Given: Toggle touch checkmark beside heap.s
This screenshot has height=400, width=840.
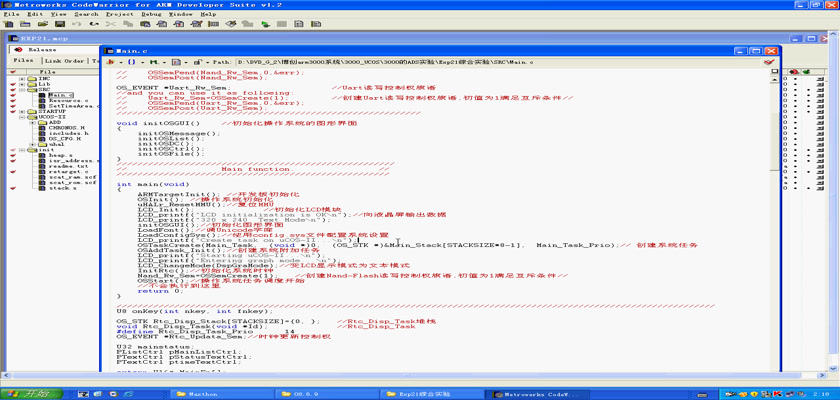Looking at the screenshot, I should pyautogui.click(x=13, y=155).
